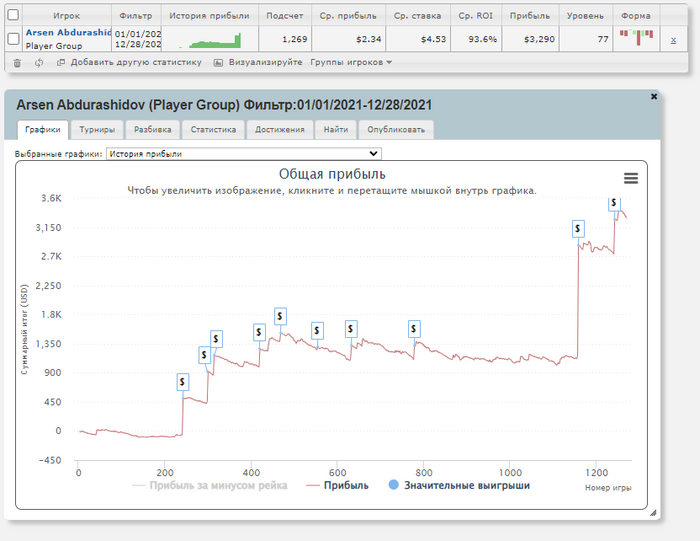700x541 pixels.
Task: Toggle the 'Прибыль' legend series
Action: pos(338,486)
